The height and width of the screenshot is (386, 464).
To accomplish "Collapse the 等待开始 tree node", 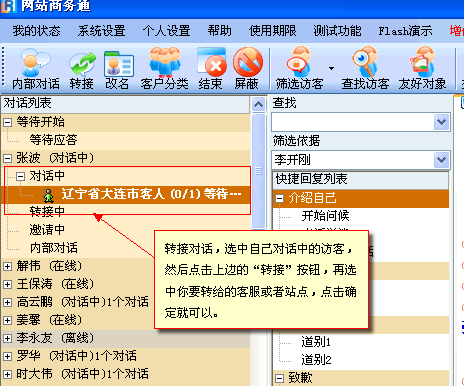I will pyautogui.click(x=7, y=122).
